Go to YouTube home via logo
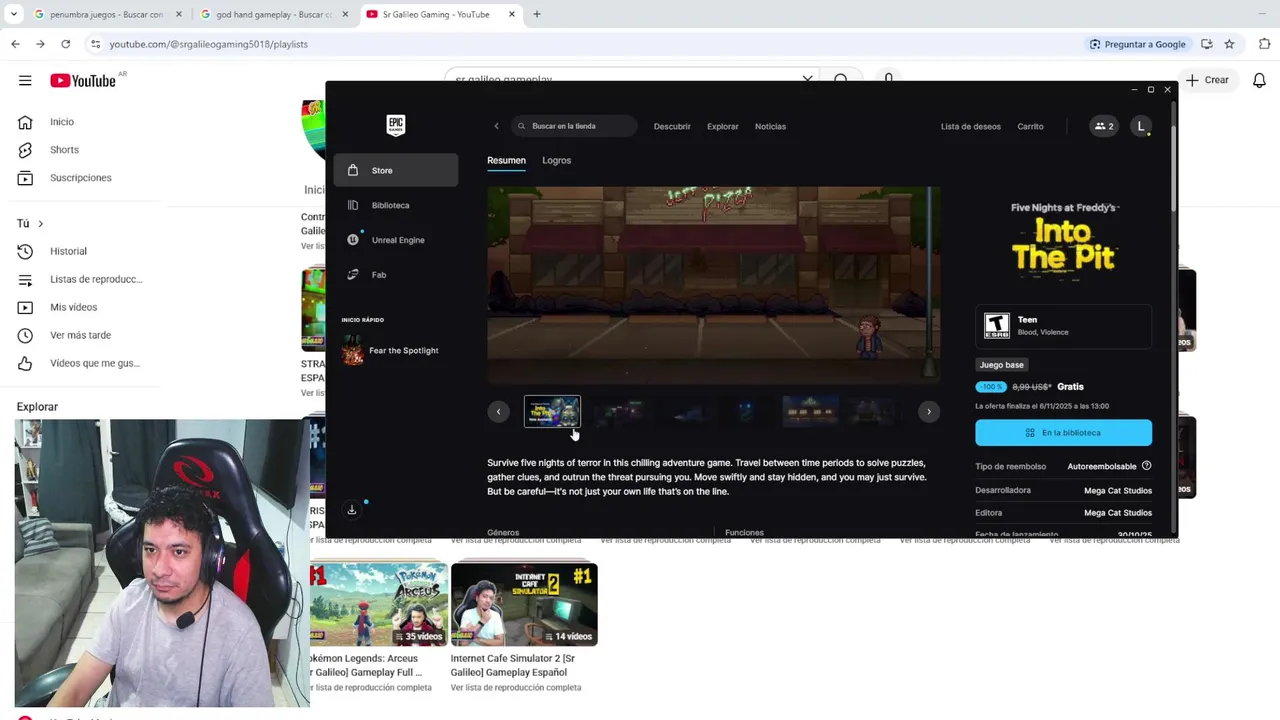Screen dimensions: 1280x720 pos(83,81)
